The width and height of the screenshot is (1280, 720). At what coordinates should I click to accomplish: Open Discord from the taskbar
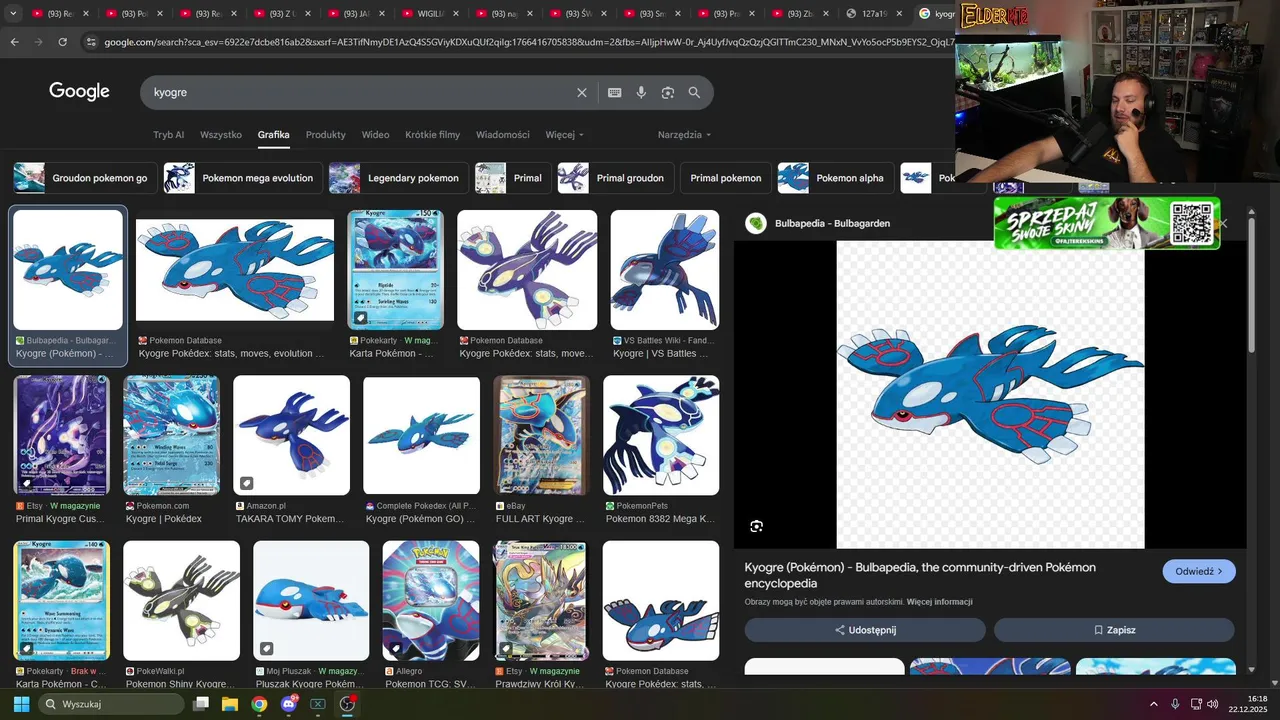pos(289,704)
